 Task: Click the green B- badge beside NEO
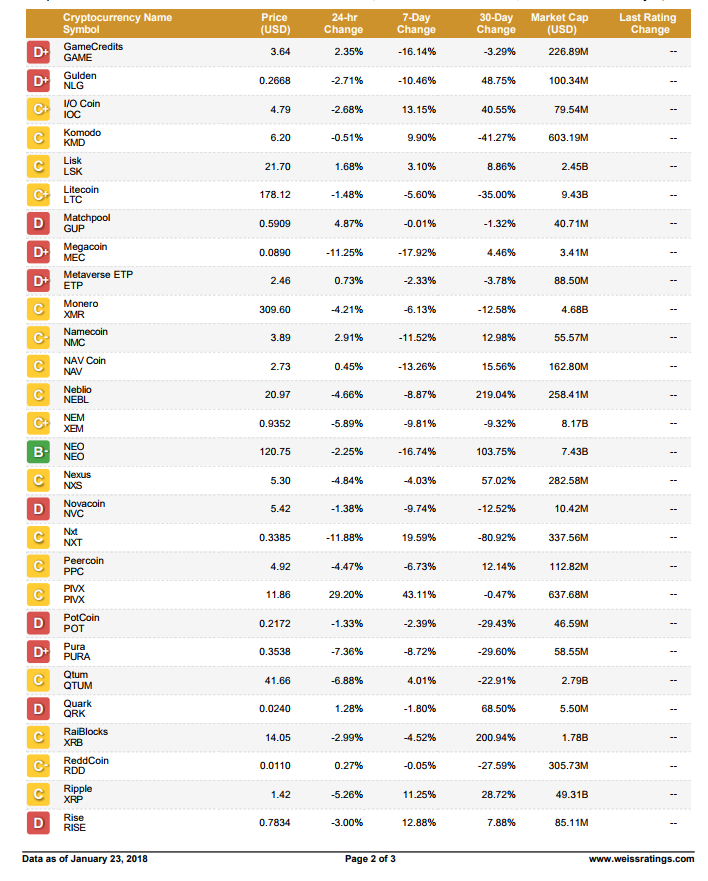38,452
